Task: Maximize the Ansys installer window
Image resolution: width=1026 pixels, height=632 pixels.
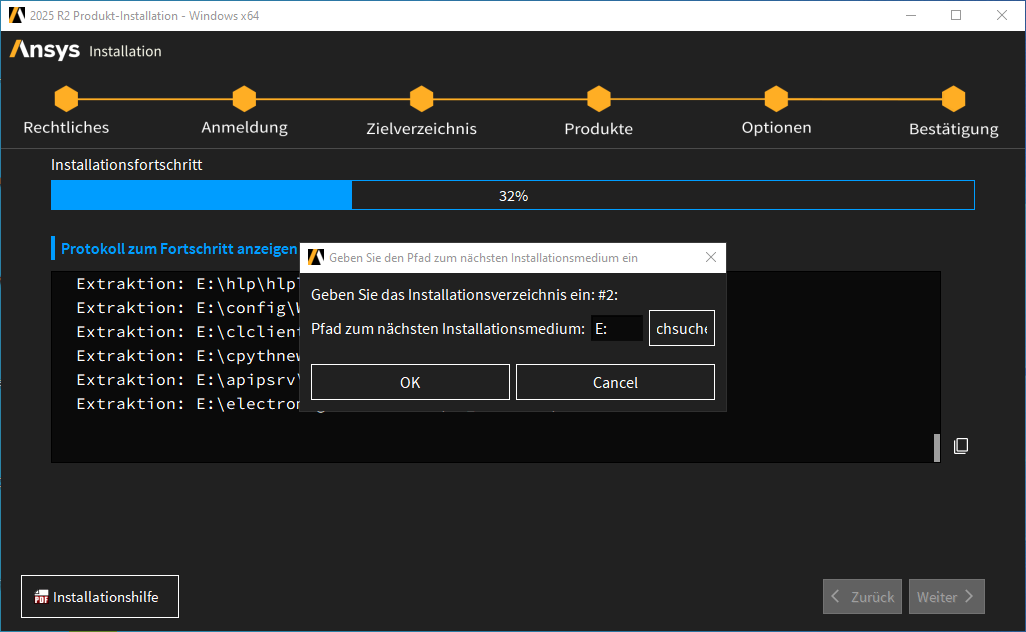Action: [956, 15]
